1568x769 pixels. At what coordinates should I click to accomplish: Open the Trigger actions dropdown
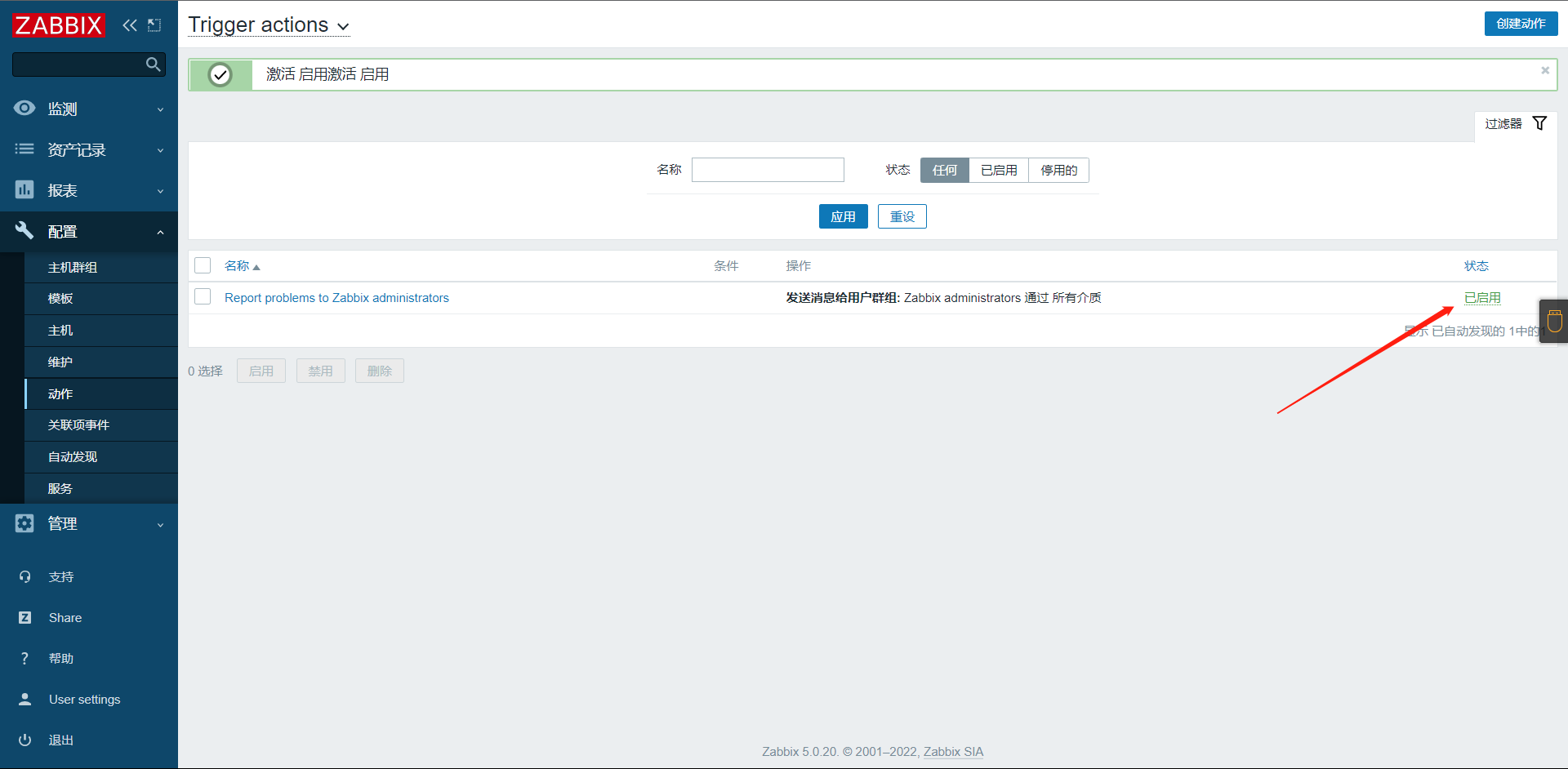point(269,25)
